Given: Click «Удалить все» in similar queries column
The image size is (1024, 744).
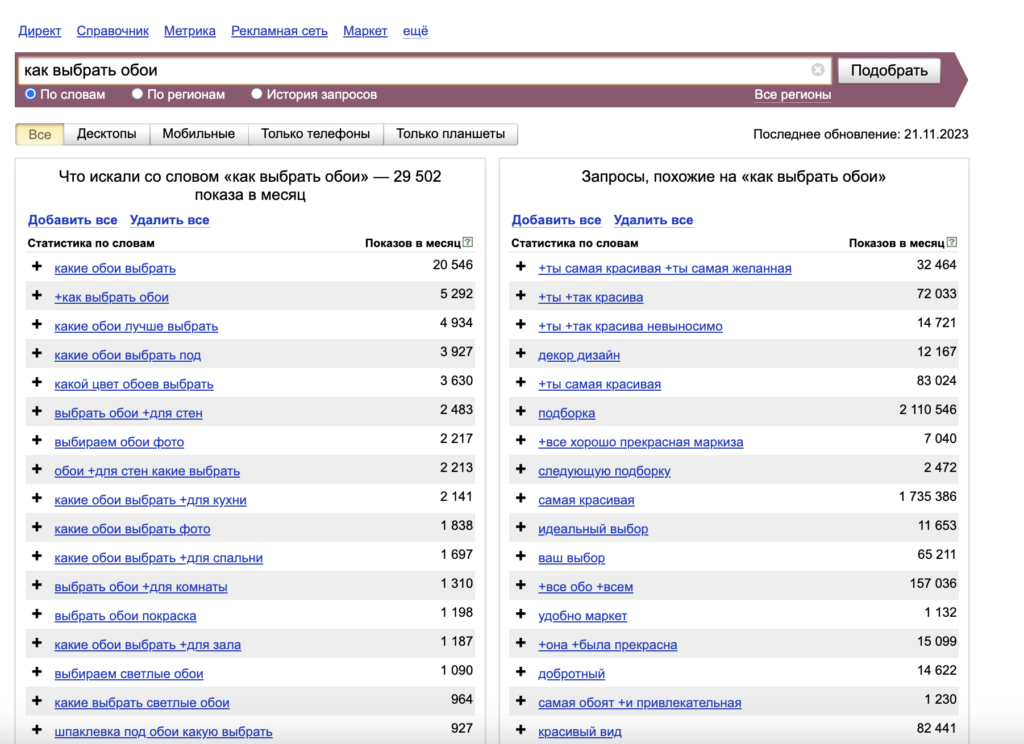Looking at the screenshot, I should pos(653,220).
